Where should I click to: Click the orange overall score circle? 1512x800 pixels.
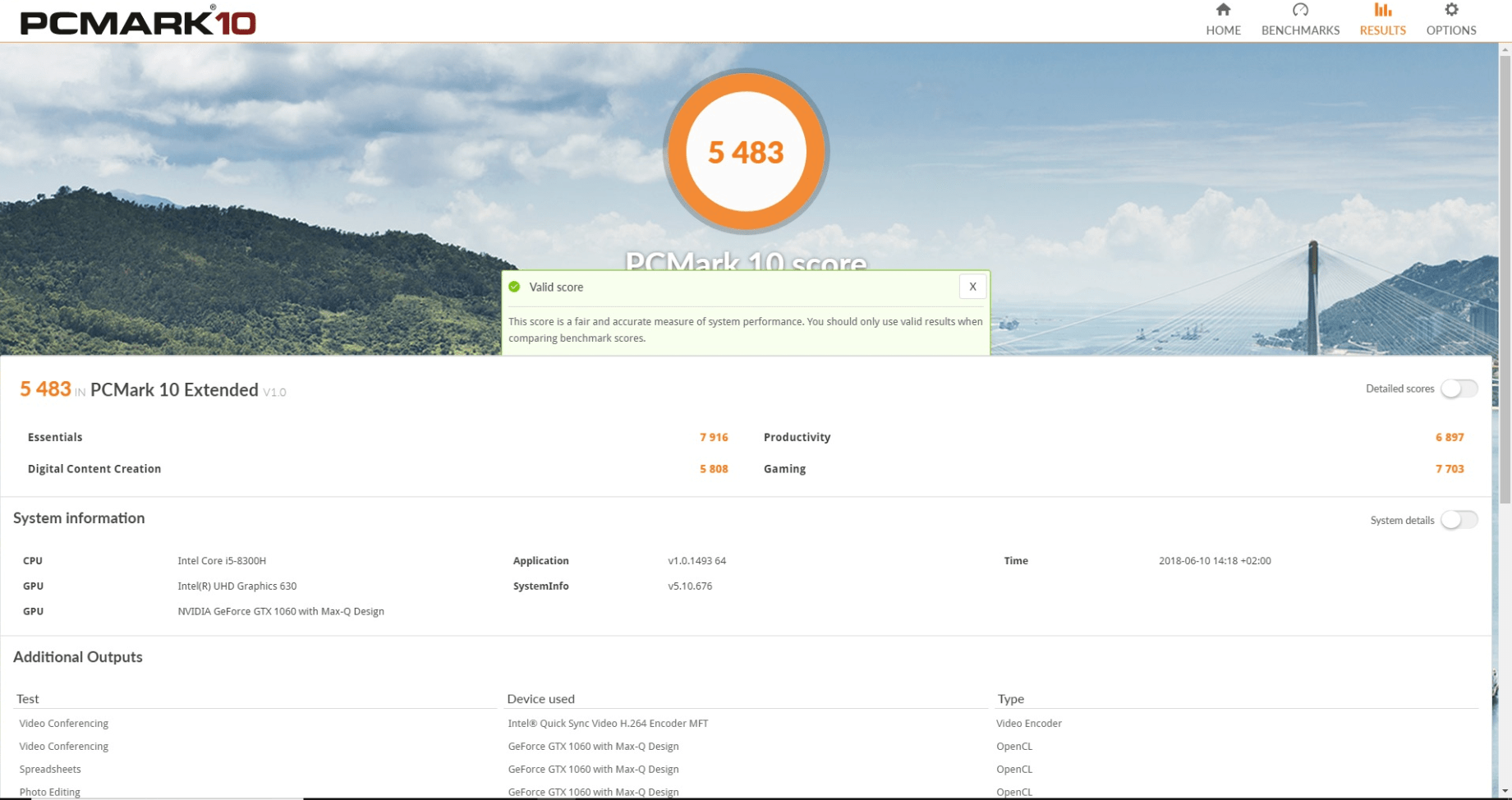(x=746, y=152)
